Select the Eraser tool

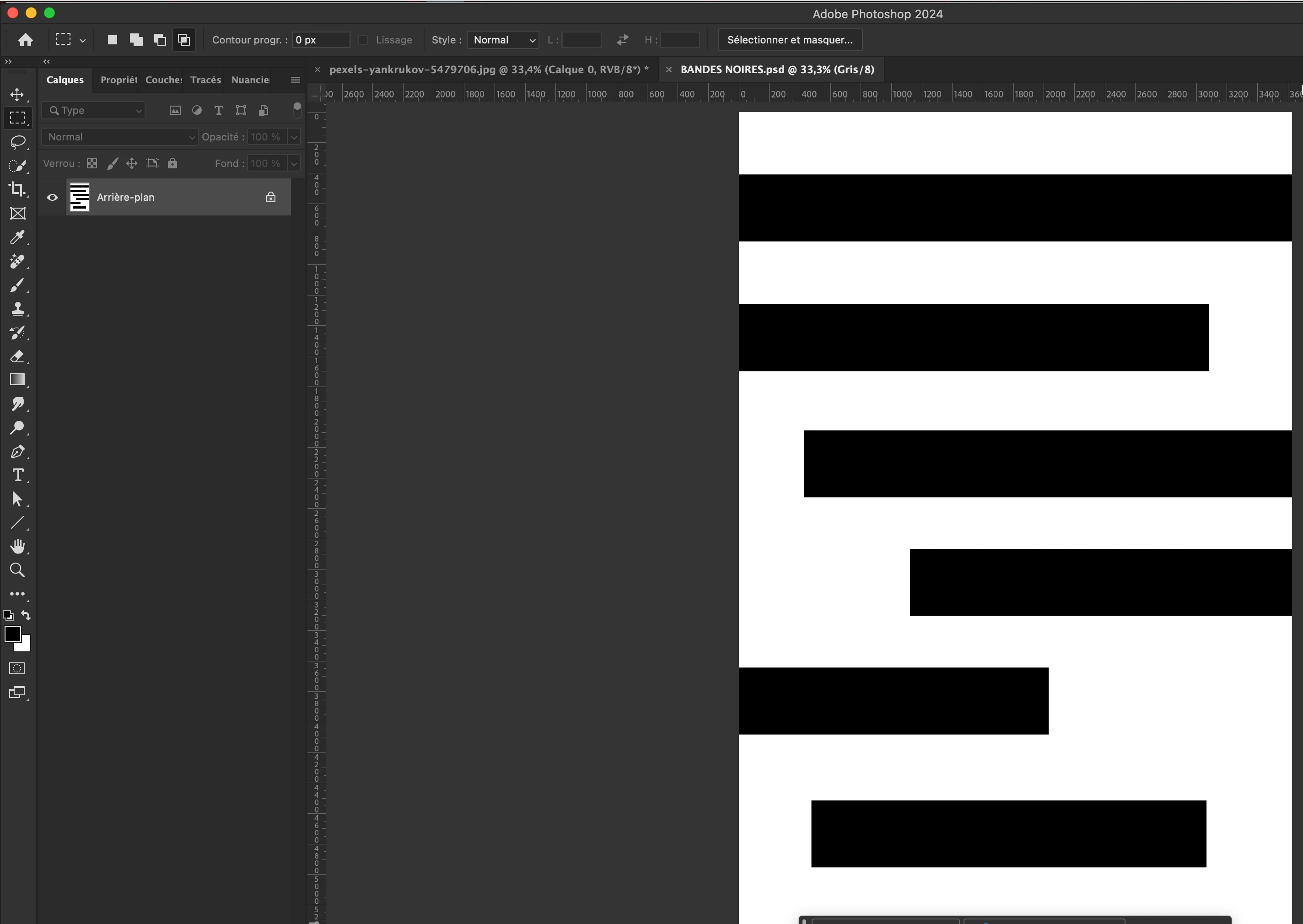point(17,357)
